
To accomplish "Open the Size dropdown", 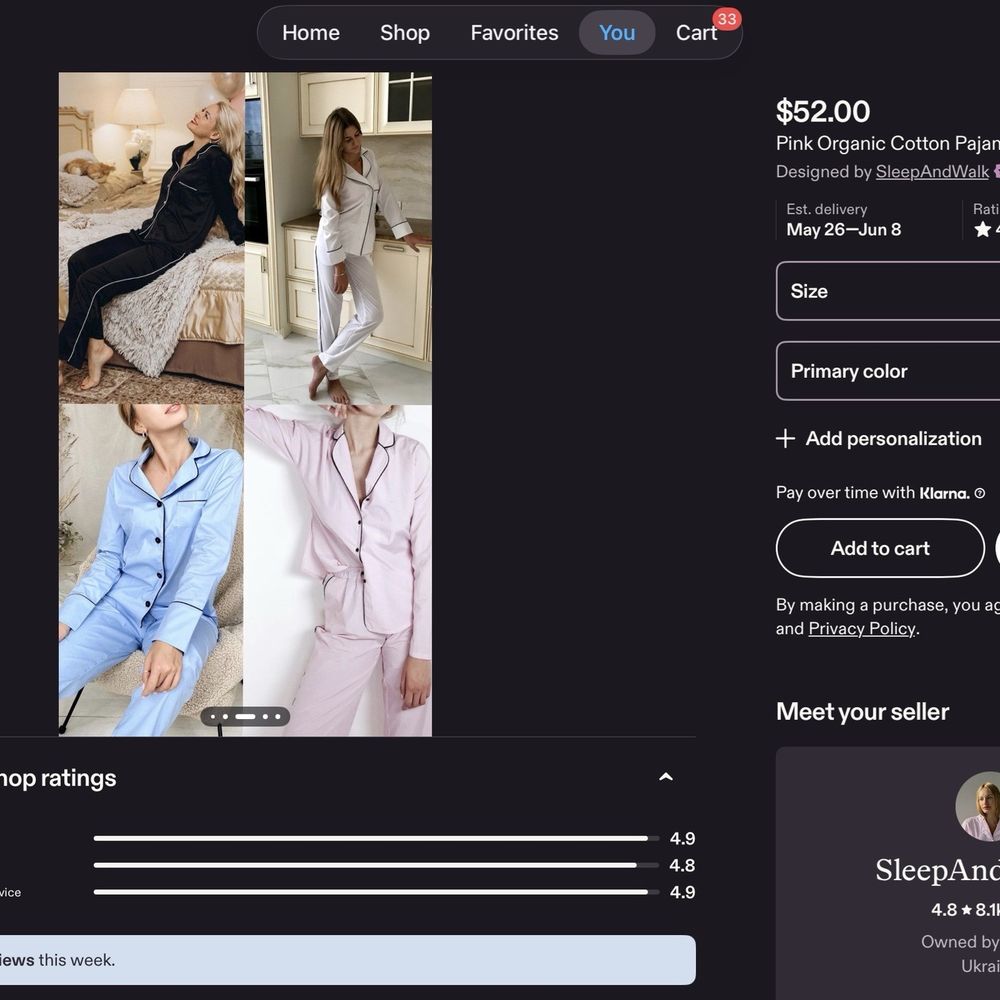I will tap(888, 291).
